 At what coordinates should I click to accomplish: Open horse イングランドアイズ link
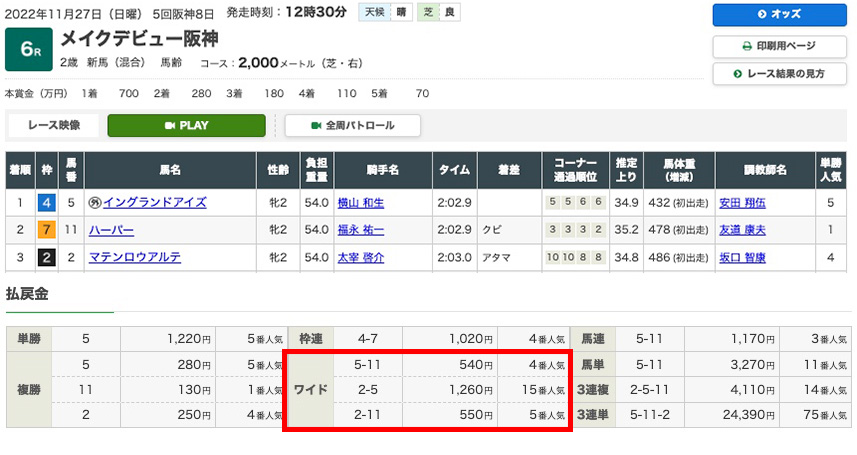point(155,202)
